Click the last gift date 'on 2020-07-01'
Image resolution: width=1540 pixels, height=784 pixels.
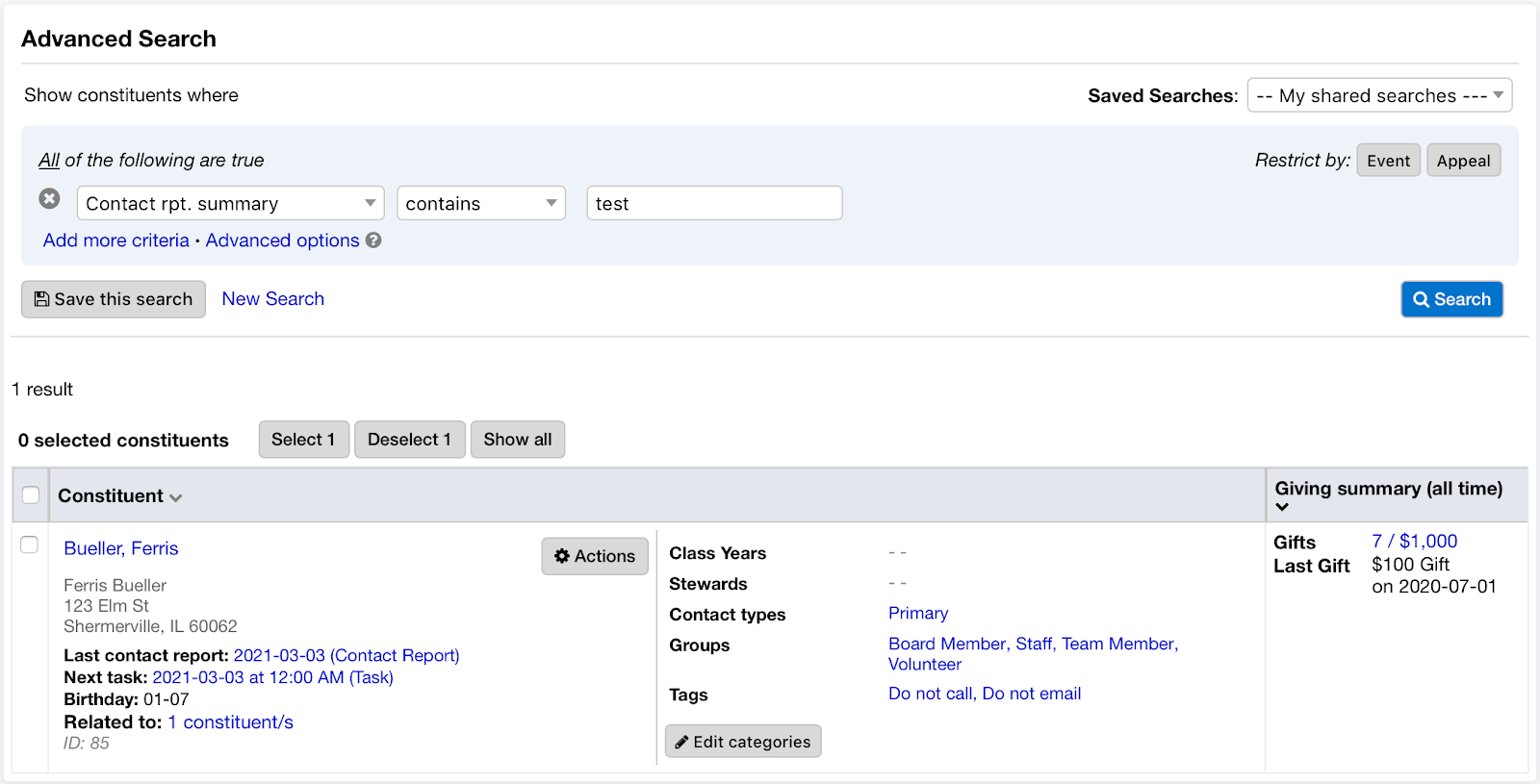1434,587
